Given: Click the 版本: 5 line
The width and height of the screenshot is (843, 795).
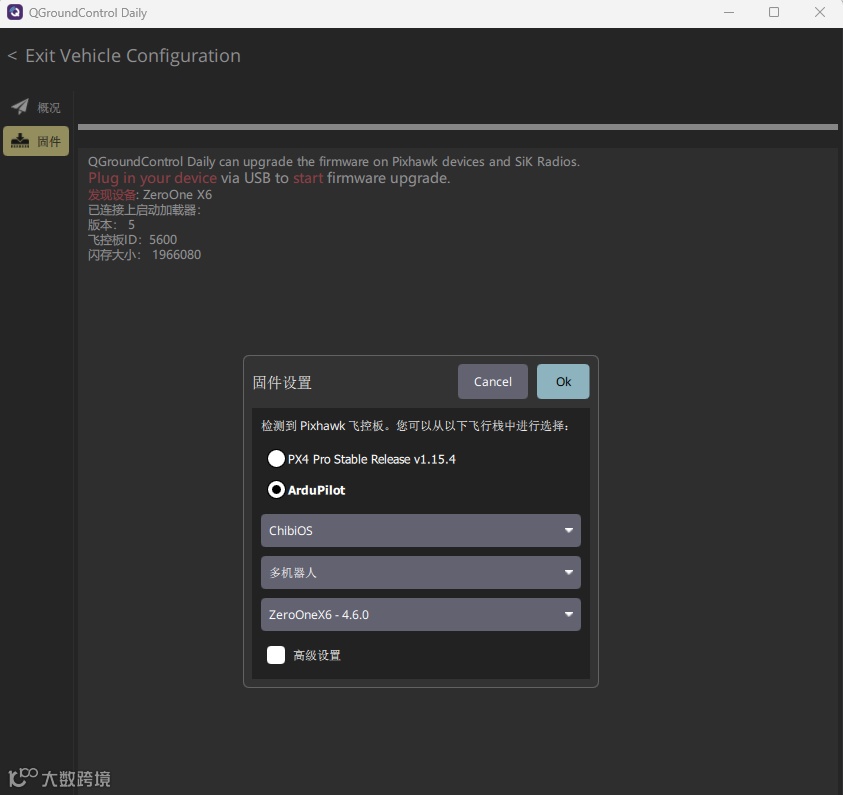Looking at the screenshot, I should coord(111,225).
